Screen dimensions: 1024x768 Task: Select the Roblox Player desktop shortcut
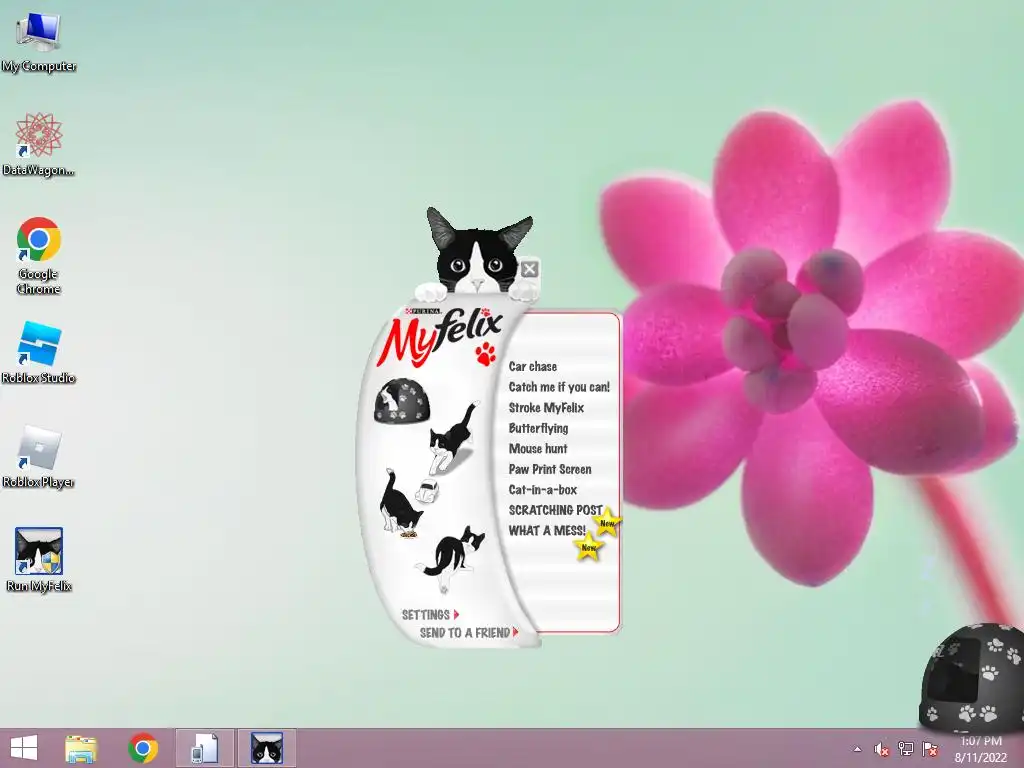pyautogui.click(x=39, y=456)
